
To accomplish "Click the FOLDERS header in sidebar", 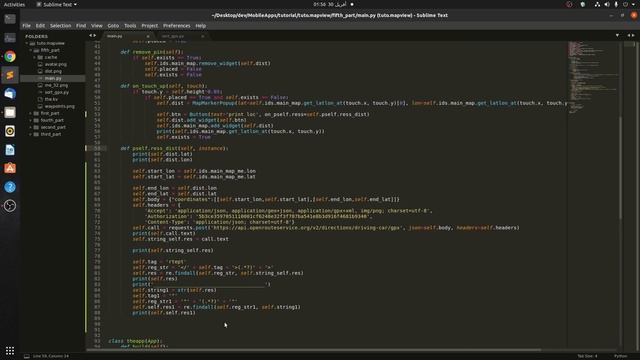I will click(36, 36).
